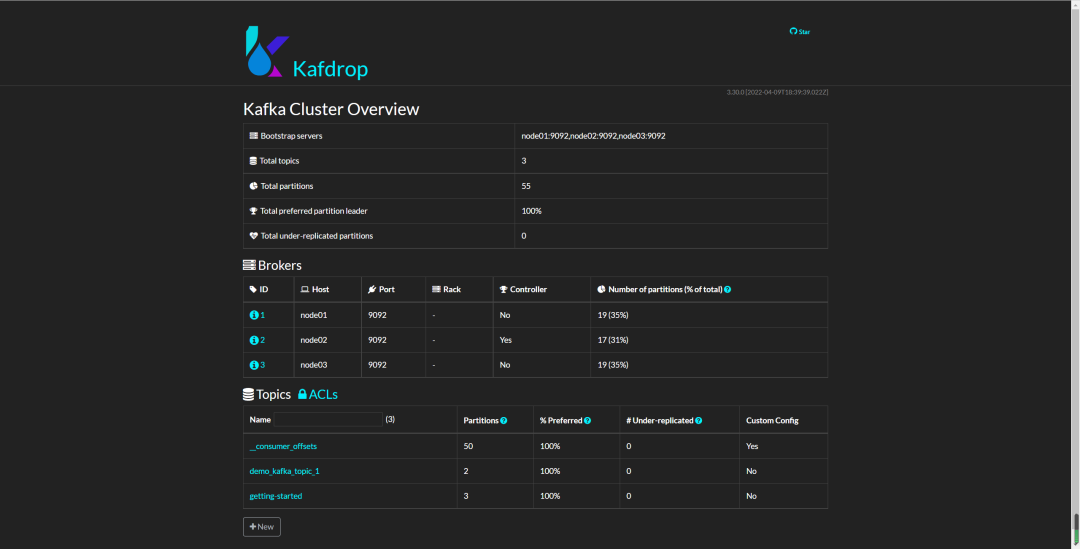Click the Custom Config column header
The width and height of the screenshot is (1080, 549).
(772, 420)
